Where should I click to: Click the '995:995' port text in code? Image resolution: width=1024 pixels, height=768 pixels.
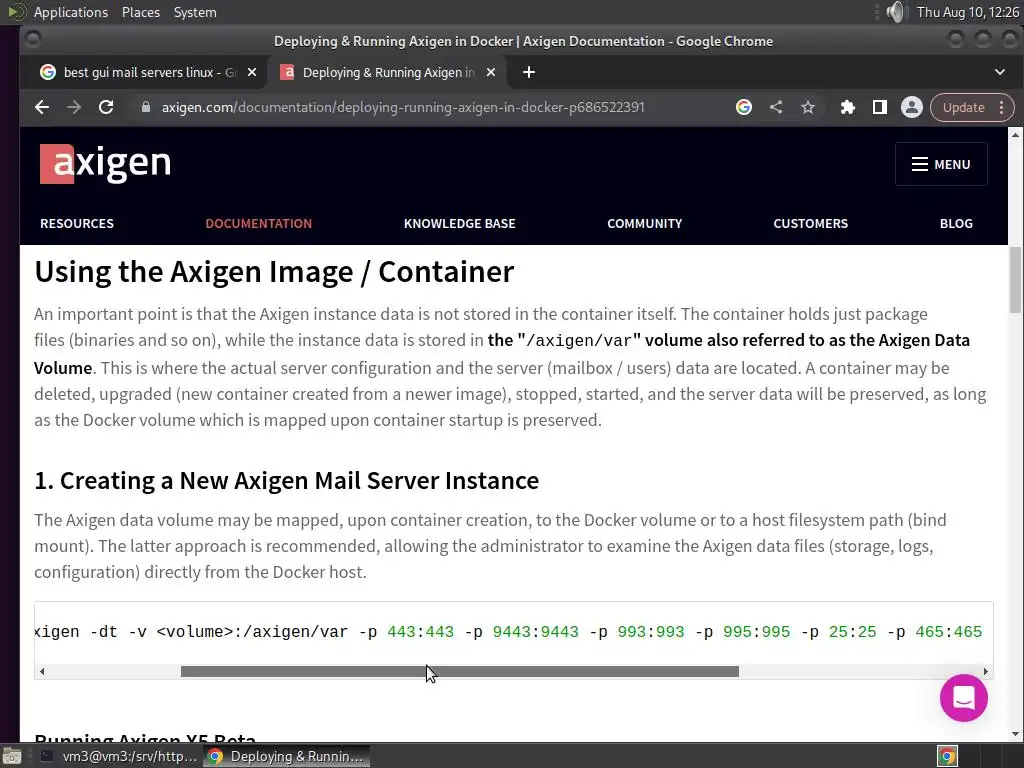756,632
